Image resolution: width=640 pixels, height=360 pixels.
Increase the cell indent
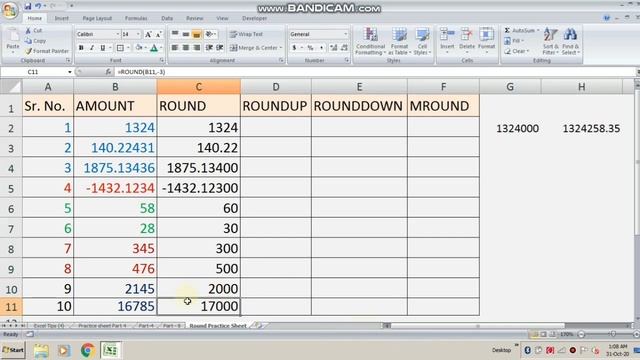coord(220,48)
